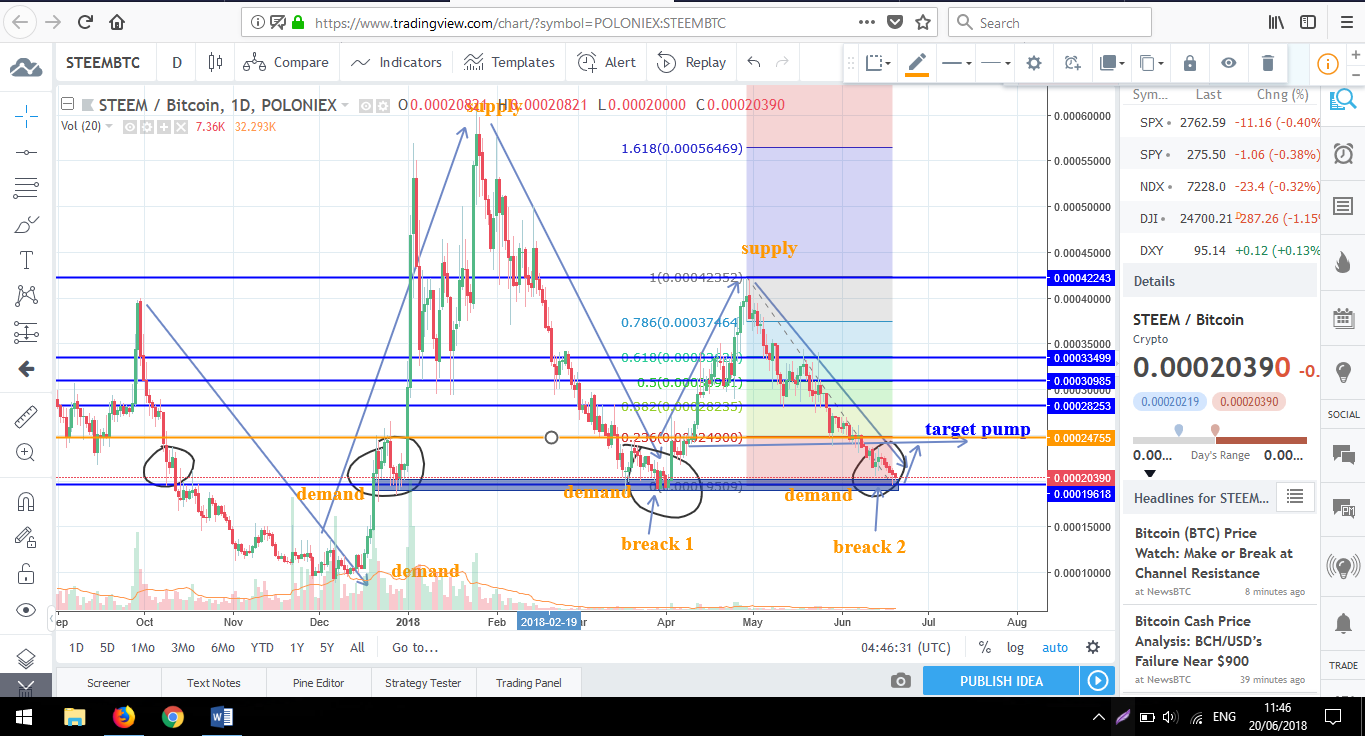Select the ruler measure tool

click(x=26, y=416)
